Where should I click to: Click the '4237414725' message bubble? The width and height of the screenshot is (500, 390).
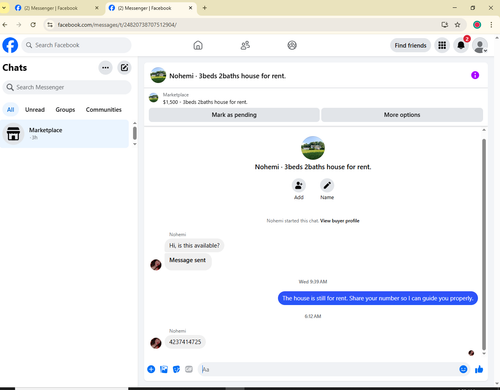pyautogui.click(x=185, y=342)
